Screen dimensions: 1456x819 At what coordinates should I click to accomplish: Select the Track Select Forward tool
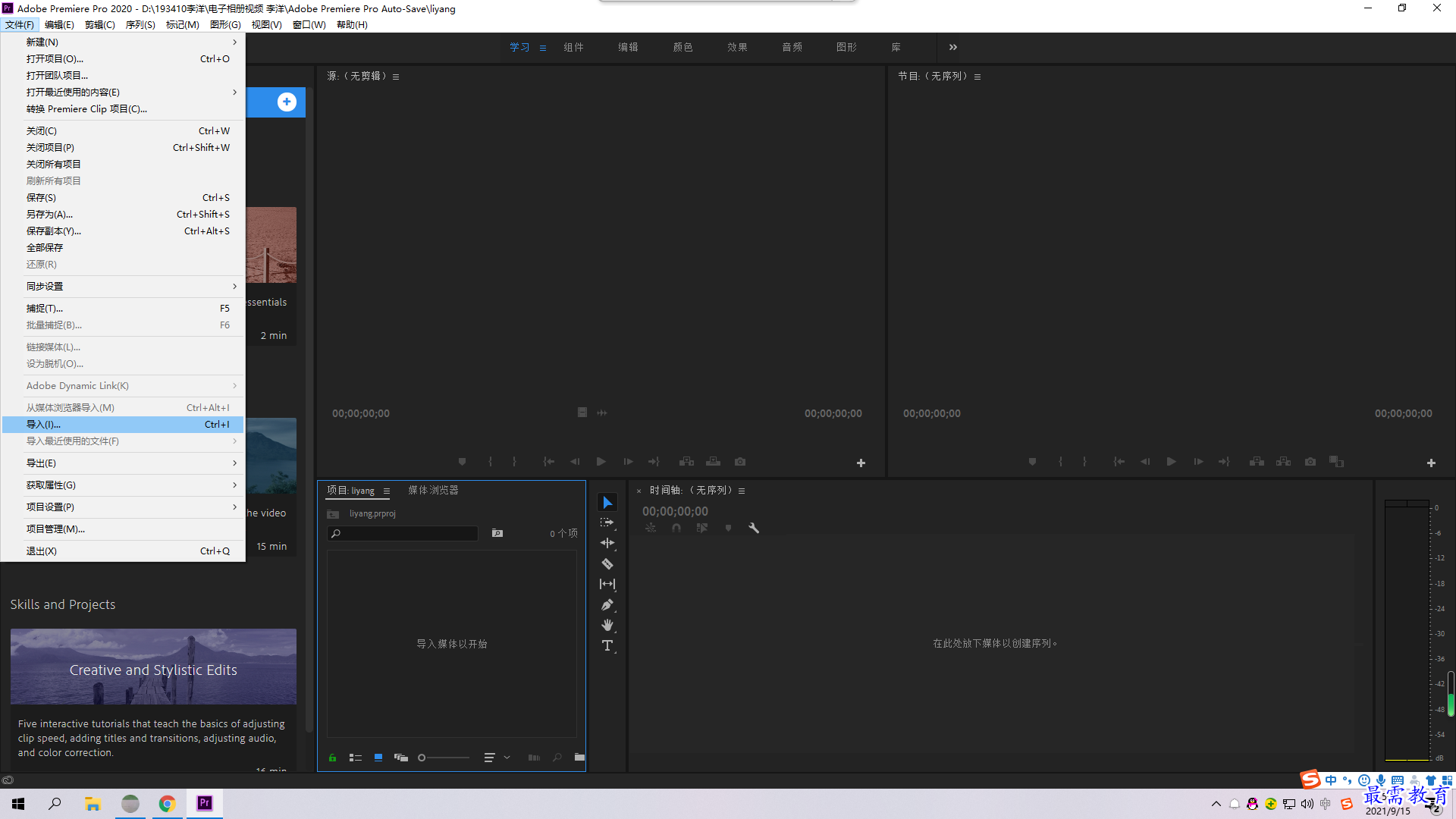coord(607,522)
